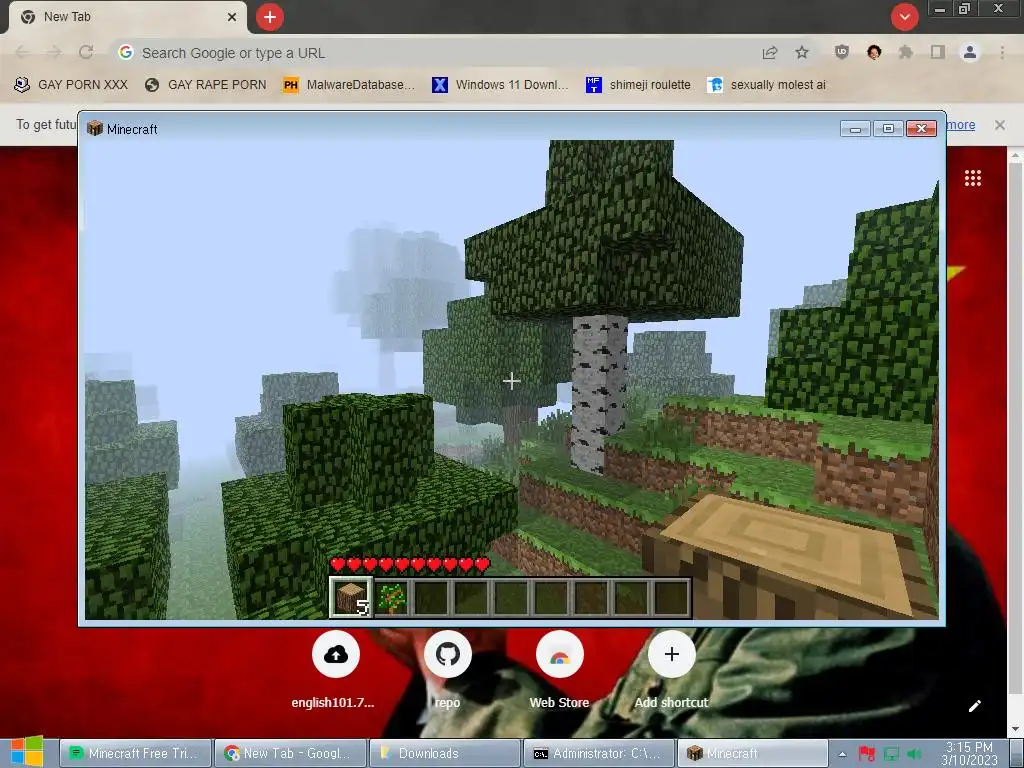Click the page scrollbar up arrow
The image size is (1024, 768).
pos(1016,155)
